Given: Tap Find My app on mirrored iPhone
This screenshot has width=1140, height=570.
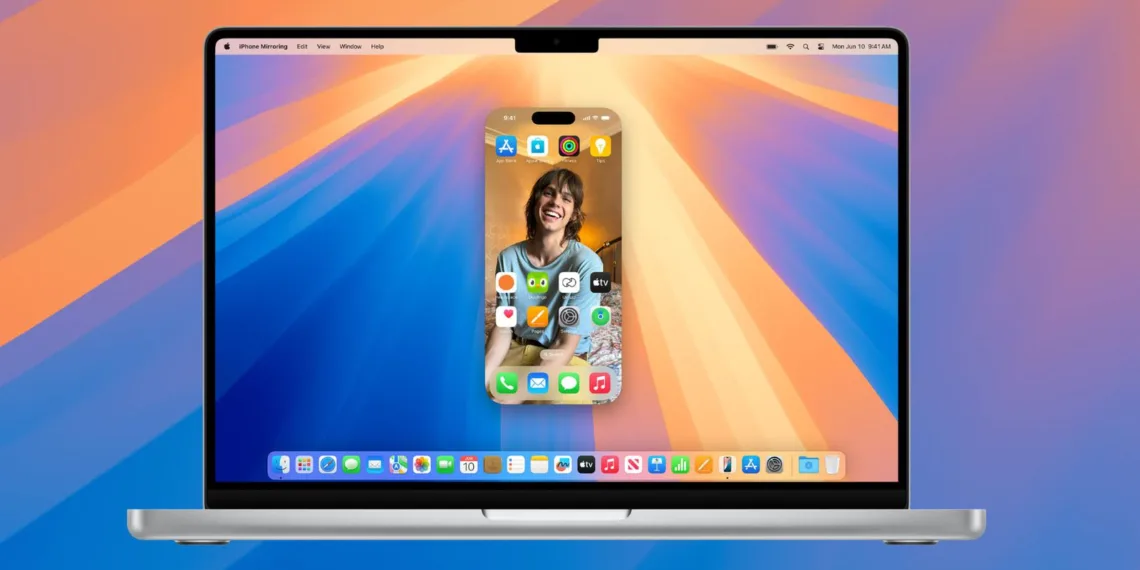Looking at the screenshot, I should pos(601,316).
